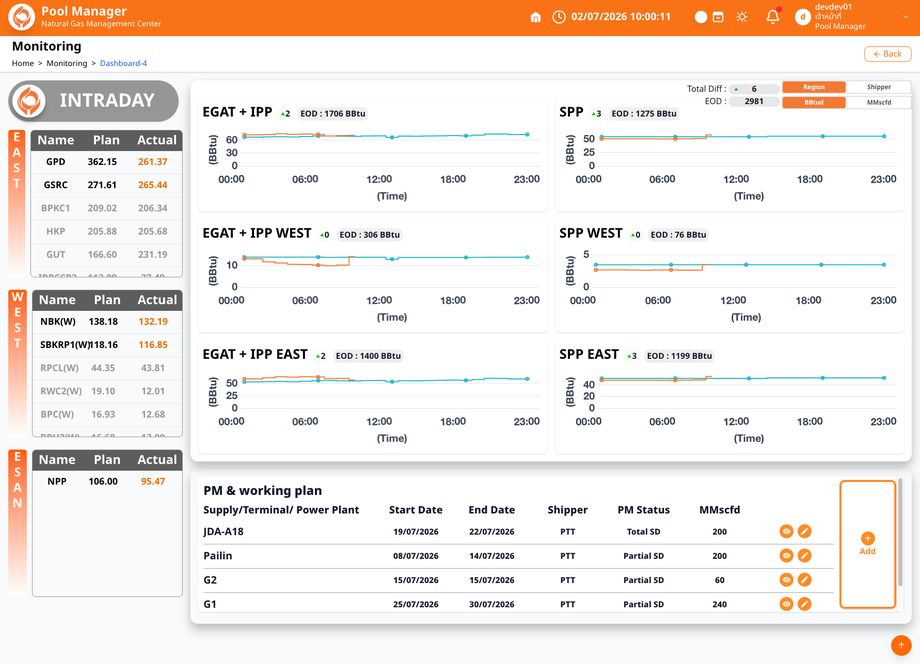Select the BPC(W) row
The height and width of the screenshot is (664, 920).
click(107, 414)
